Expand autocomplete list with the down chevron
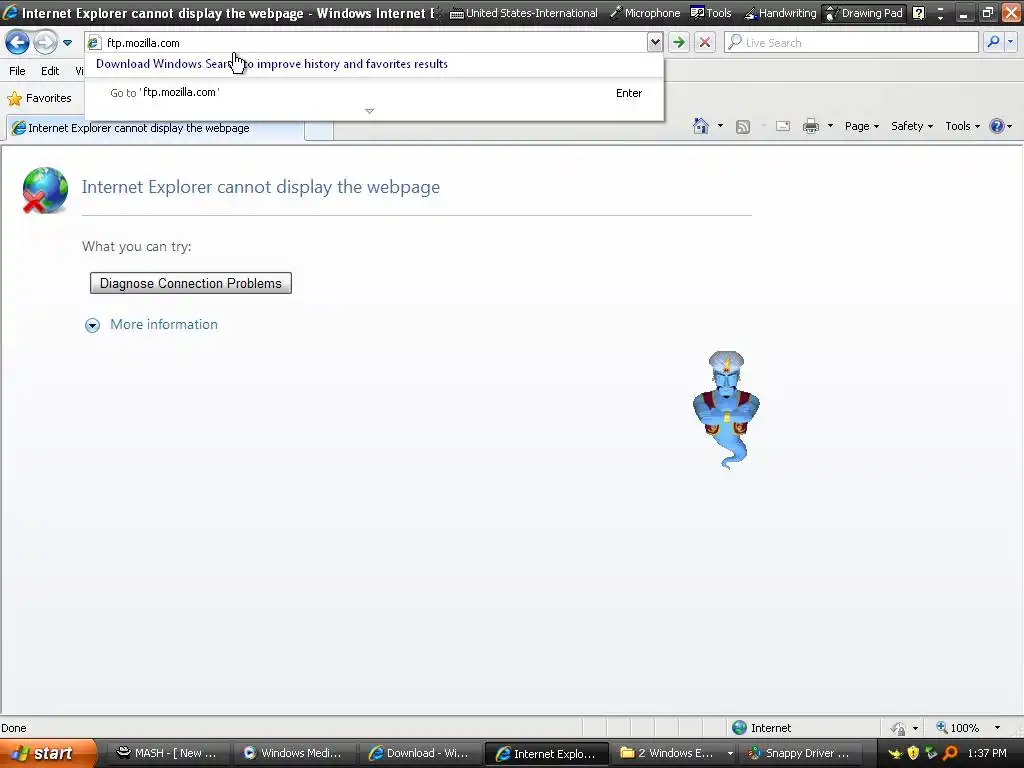 pyautogui.click(x=370, y=111)
